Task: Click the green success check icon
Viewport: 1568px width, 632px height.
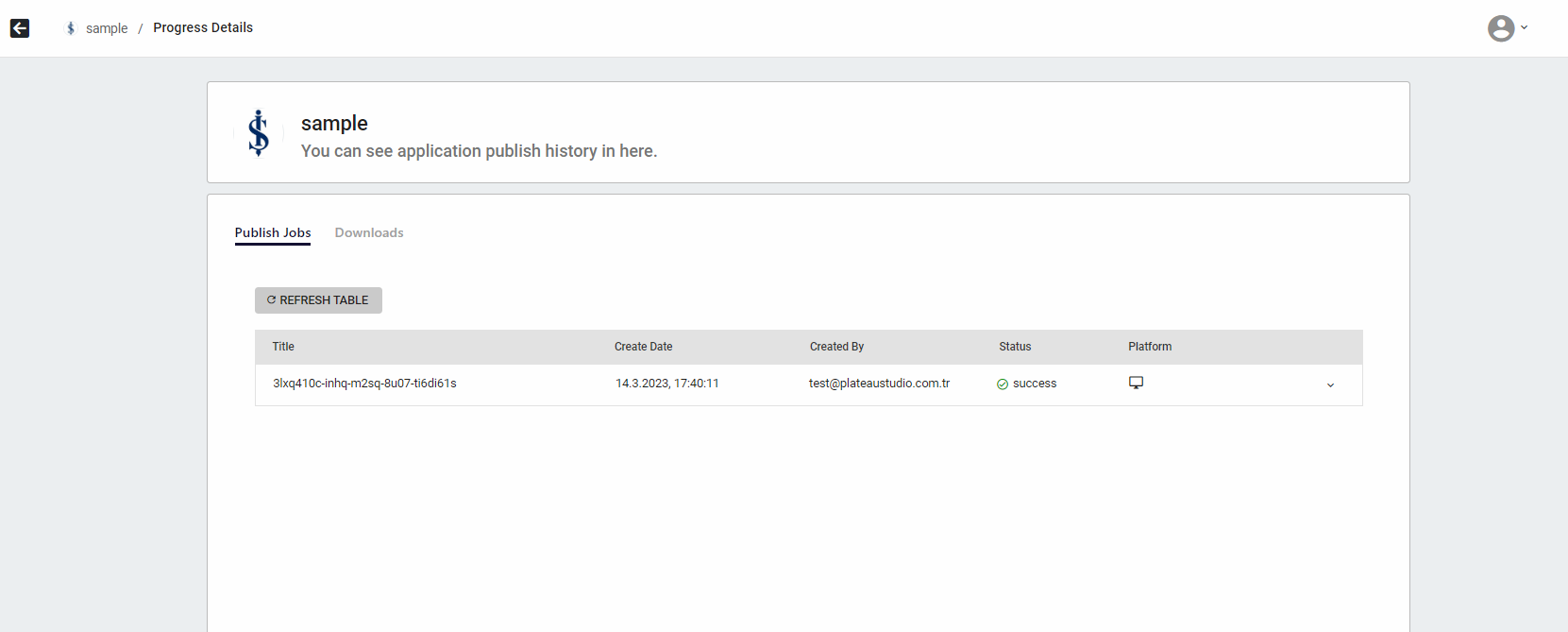Action: click(x=1003, y=384)
